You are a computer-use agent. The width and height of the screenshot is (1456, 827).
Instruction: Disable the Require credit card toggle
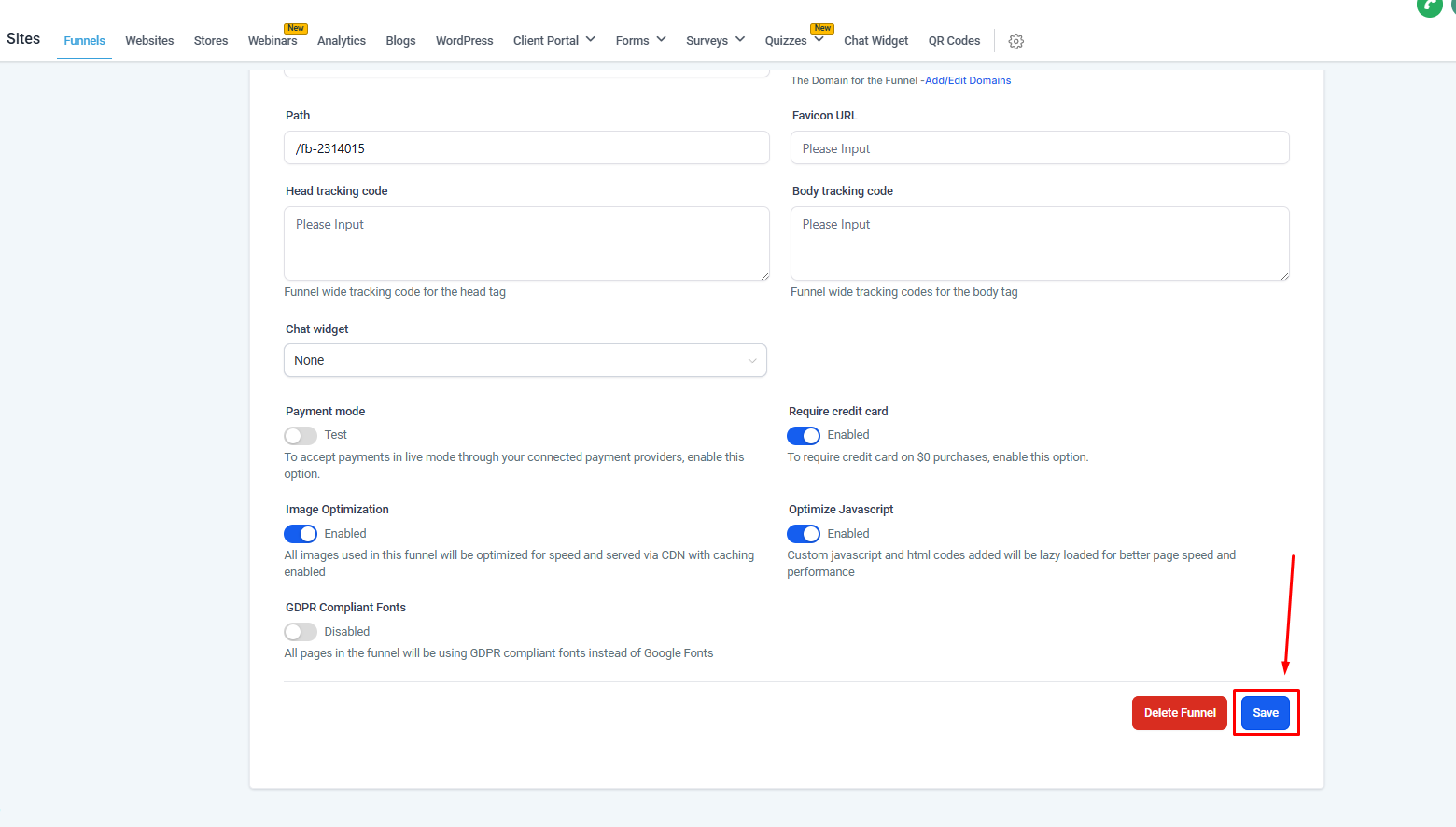(803, 436)
